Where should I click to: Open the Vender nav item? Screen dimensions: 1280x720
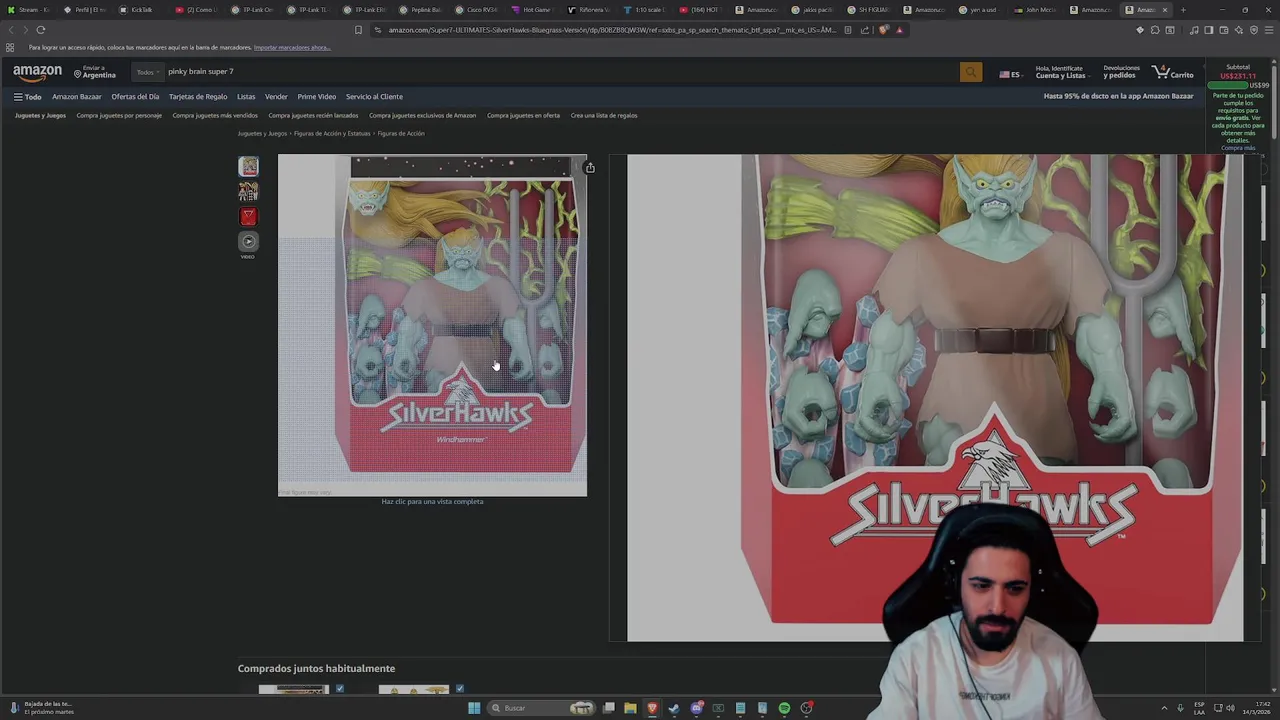[x=276, y=97]
